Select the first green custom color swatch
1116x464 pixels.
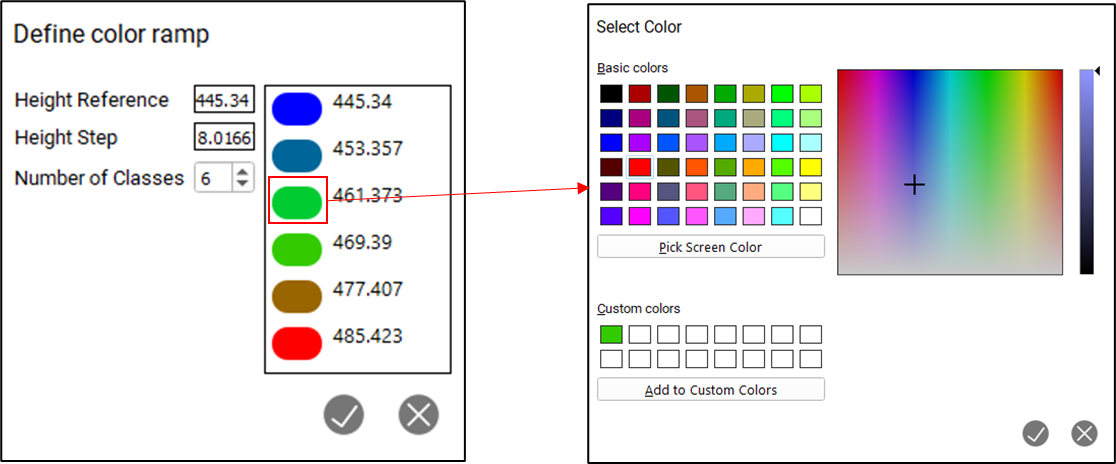pos(610,334)
